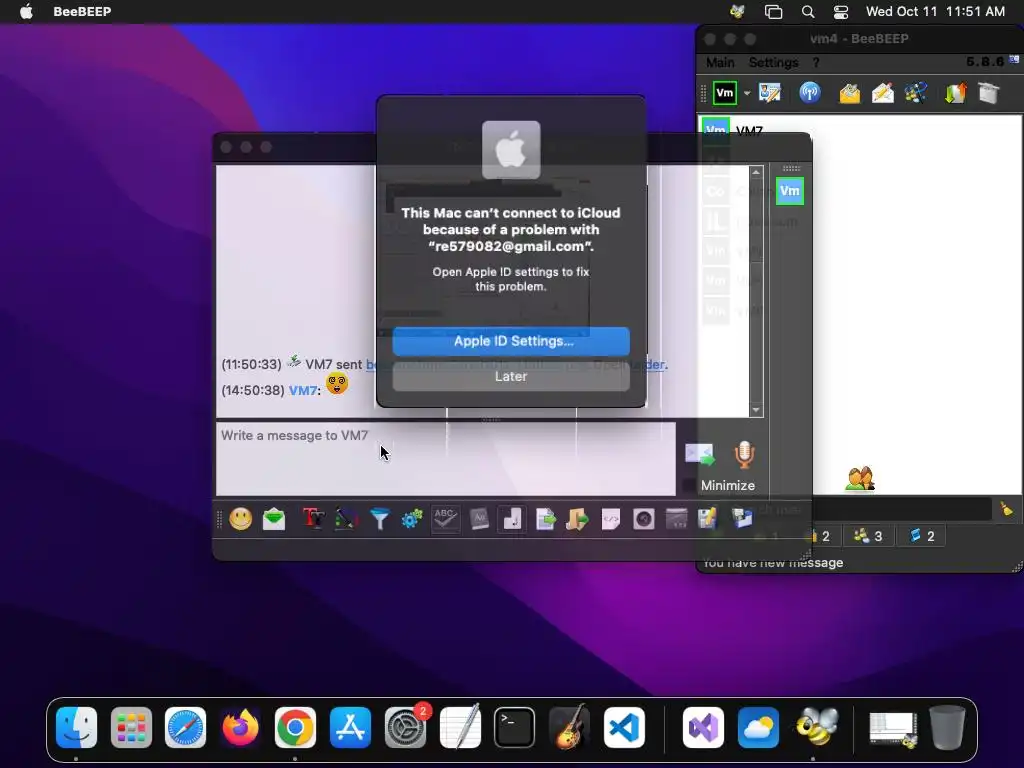Click the two-users icon in BeeBEEP list

pos(860,479)
